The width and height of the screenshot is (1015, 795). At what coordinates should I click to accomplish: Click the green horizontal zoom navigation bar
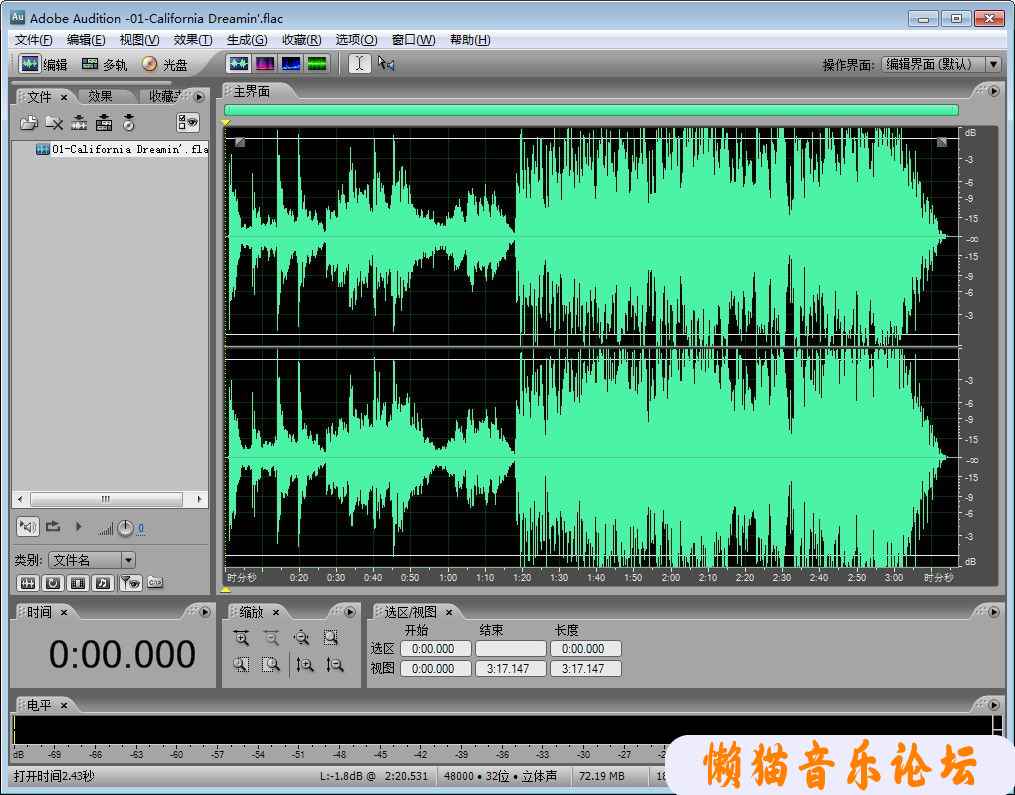point(591,110)
